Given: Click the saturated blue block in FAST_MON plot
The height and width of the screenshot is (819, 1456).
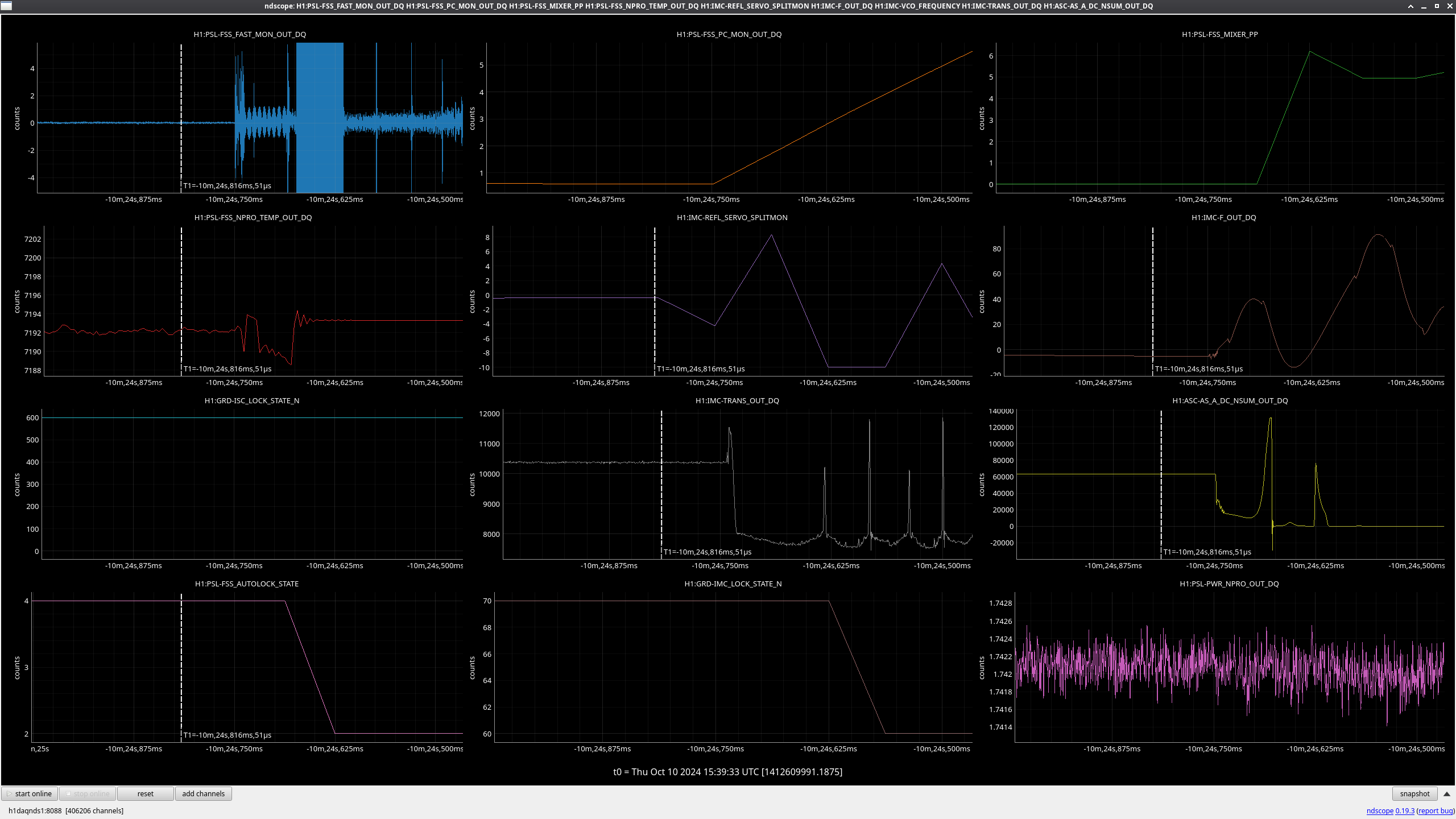Looking at the screenshot, I should coord(320,118).
